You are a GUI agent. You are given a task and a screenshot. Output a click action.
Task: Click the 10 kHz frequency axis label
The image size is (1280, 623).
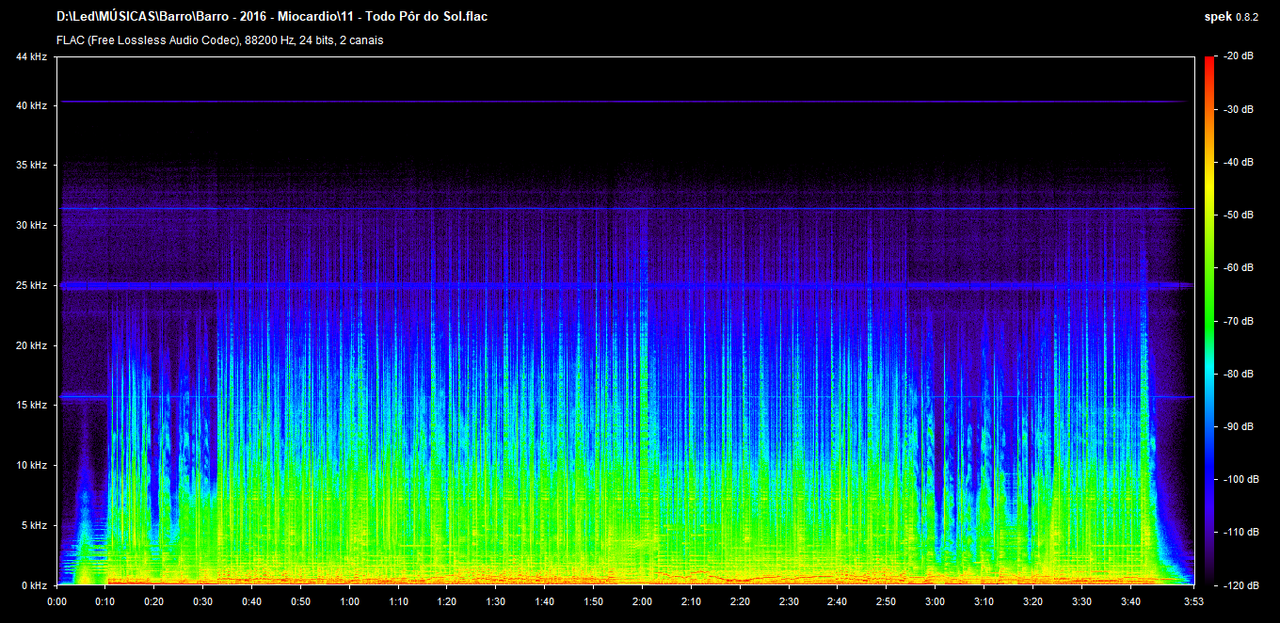pos(31,465)
